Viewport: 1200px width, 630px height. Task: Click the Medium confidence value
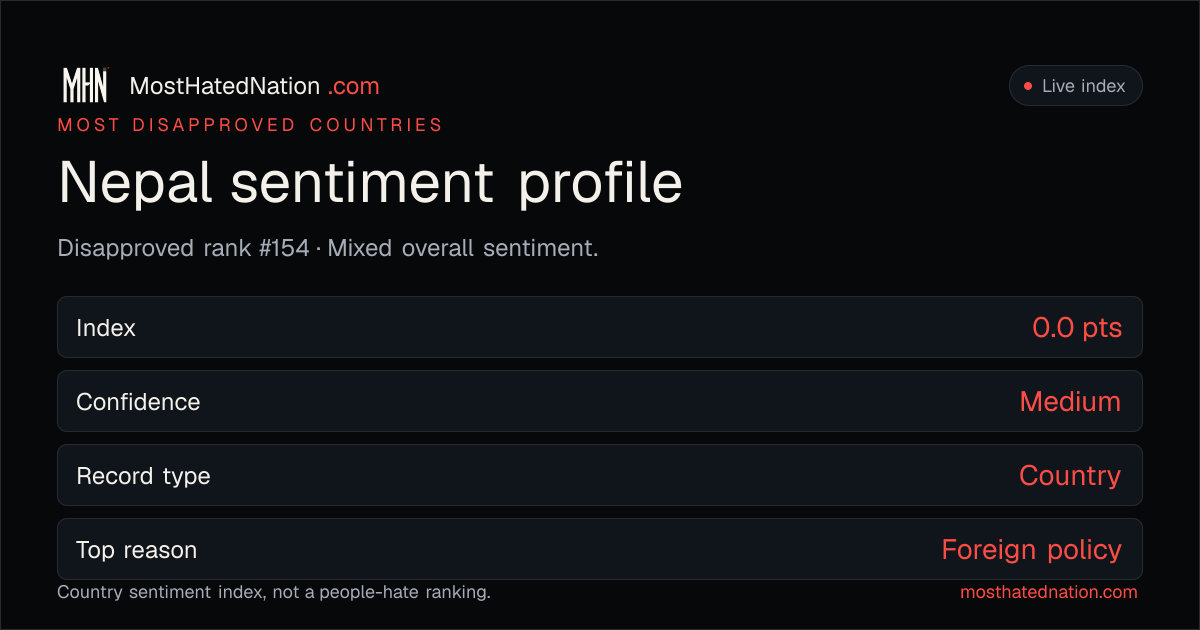(x=1070, y=401)
